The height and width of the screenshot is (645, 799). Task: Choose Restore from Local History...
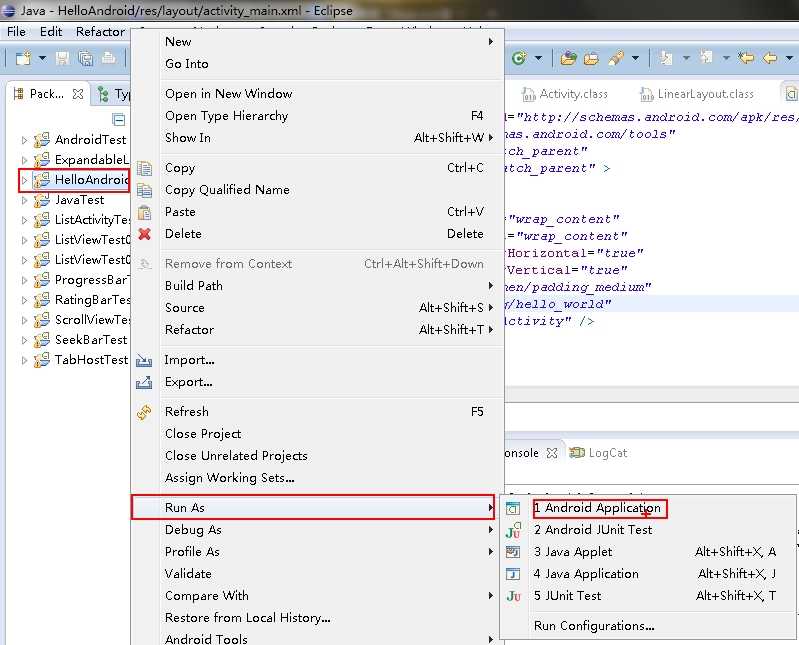317,617
